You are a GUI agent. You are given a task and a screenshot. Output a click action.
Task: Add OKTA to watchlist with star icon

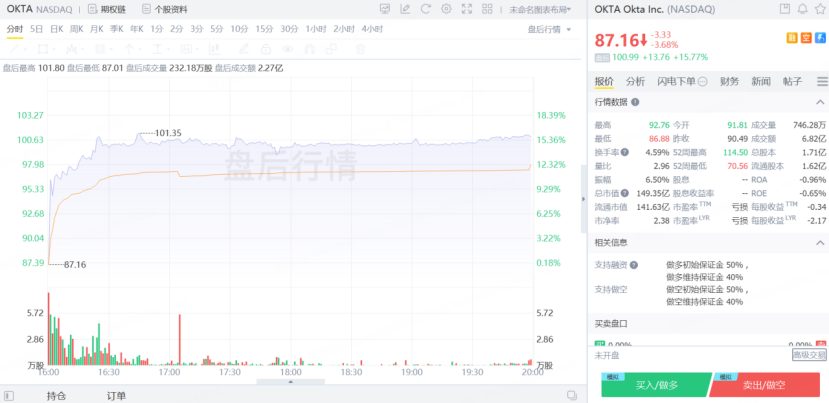(x=820, y=9)
